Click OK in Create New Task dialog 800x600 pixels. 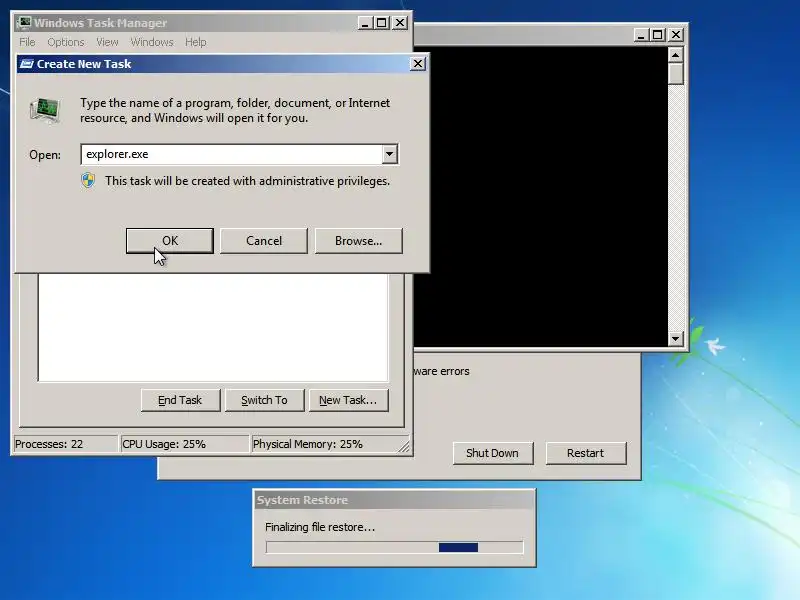click(x=169, y=241)
